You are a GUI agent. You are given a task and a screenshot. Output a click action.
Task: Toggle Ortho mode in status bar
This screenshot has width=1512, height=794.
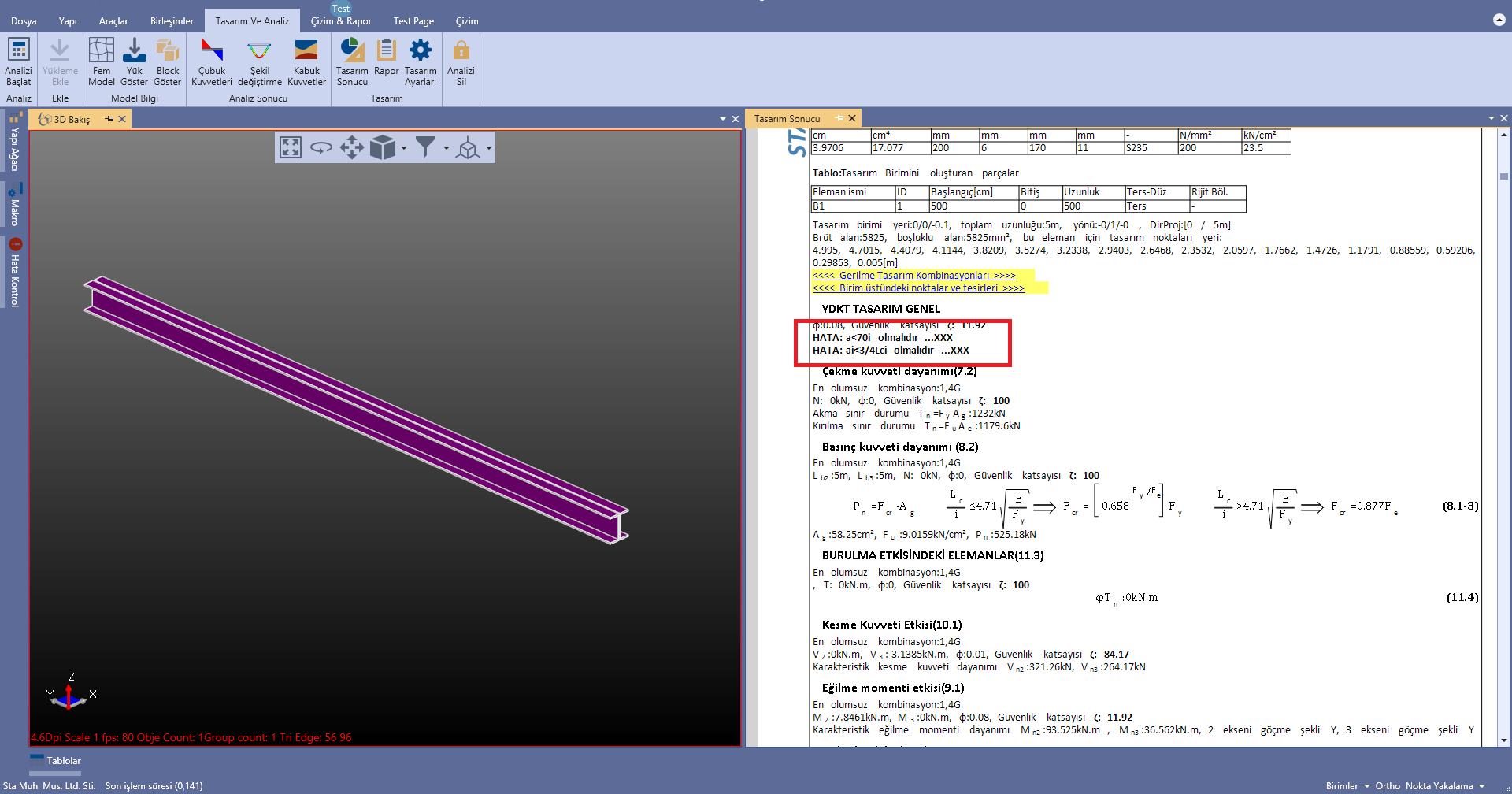coord(1388,786)
